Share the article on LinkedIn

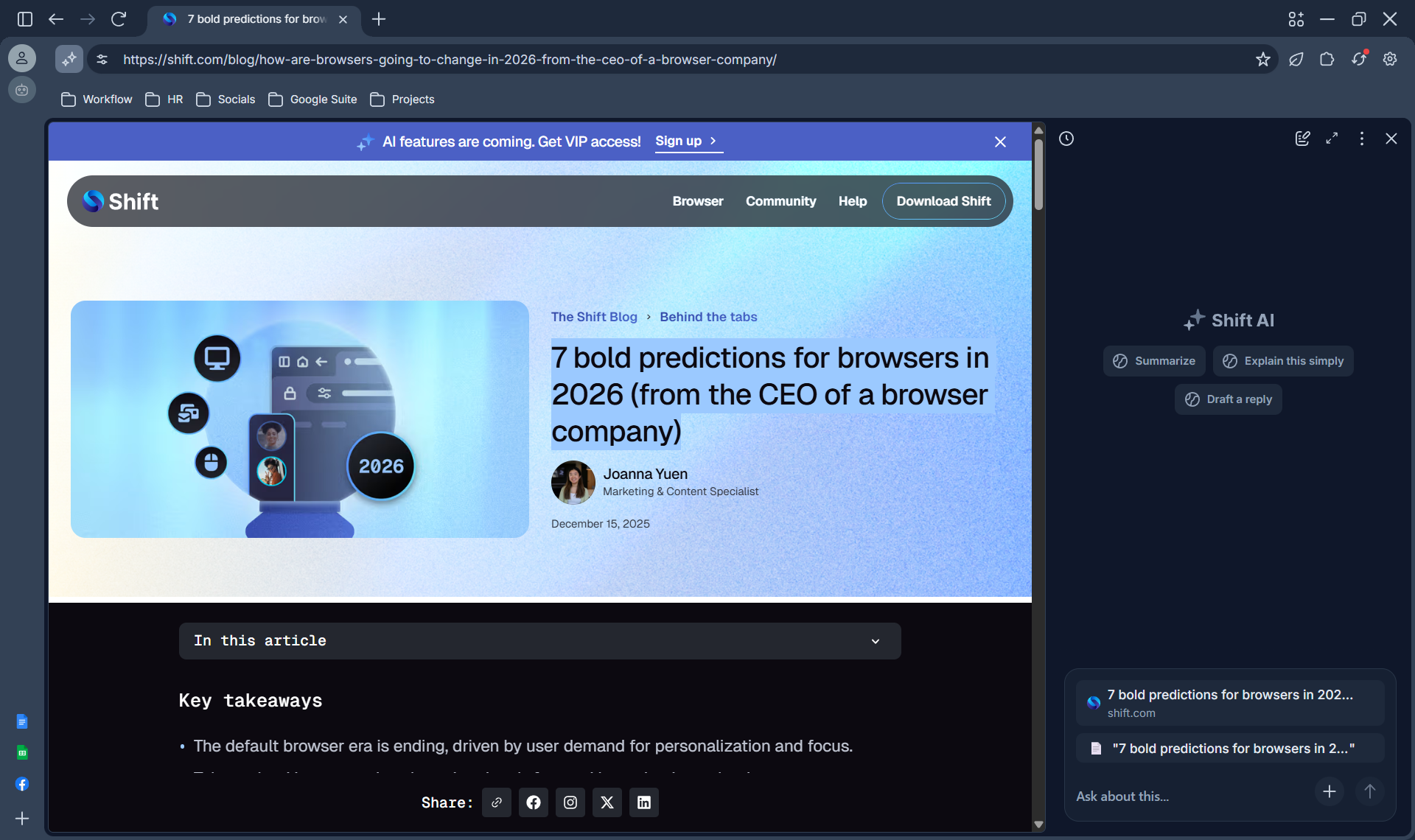[644, 802]
